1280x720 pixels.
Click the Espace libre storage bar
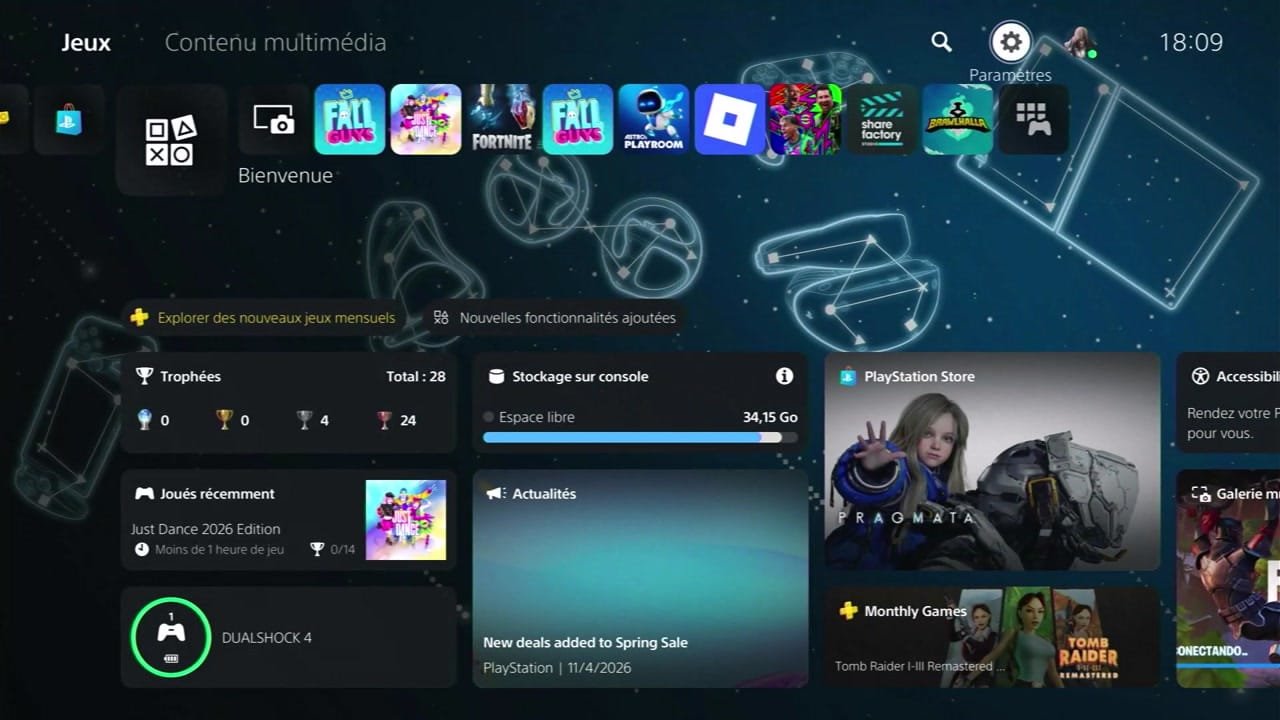(x=640, y=437)
